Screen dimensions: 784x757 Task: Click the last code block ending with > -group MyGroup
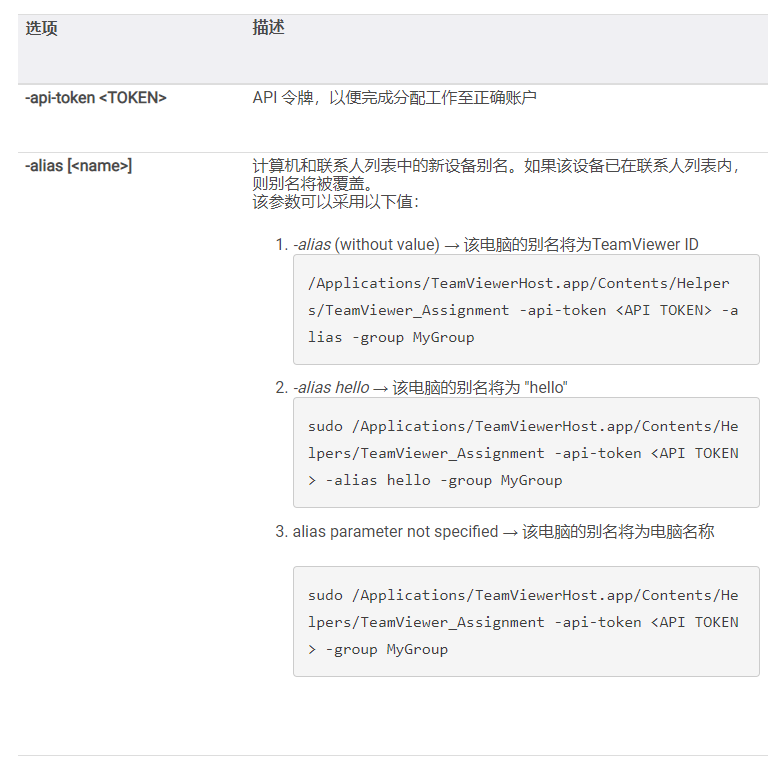pos(526,622)
